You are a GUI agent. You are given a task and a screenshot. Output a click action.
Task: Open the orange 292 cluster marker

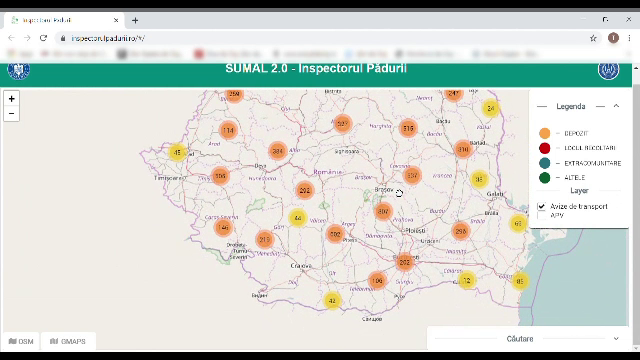304,190
